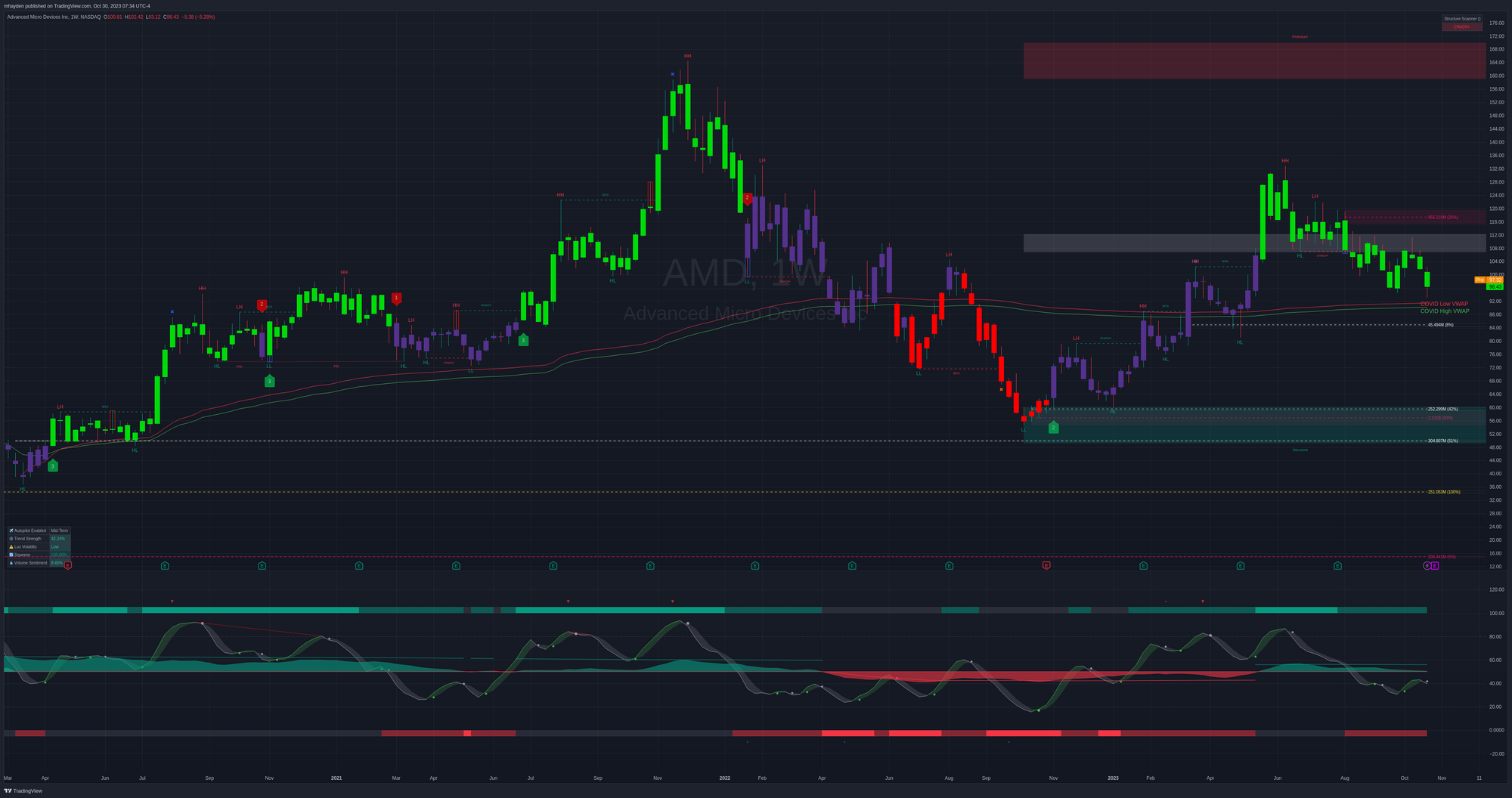1512x798 pixels.
Task: Click the red signal 2 near Feb 2022
Action: [x=747, y=198]
